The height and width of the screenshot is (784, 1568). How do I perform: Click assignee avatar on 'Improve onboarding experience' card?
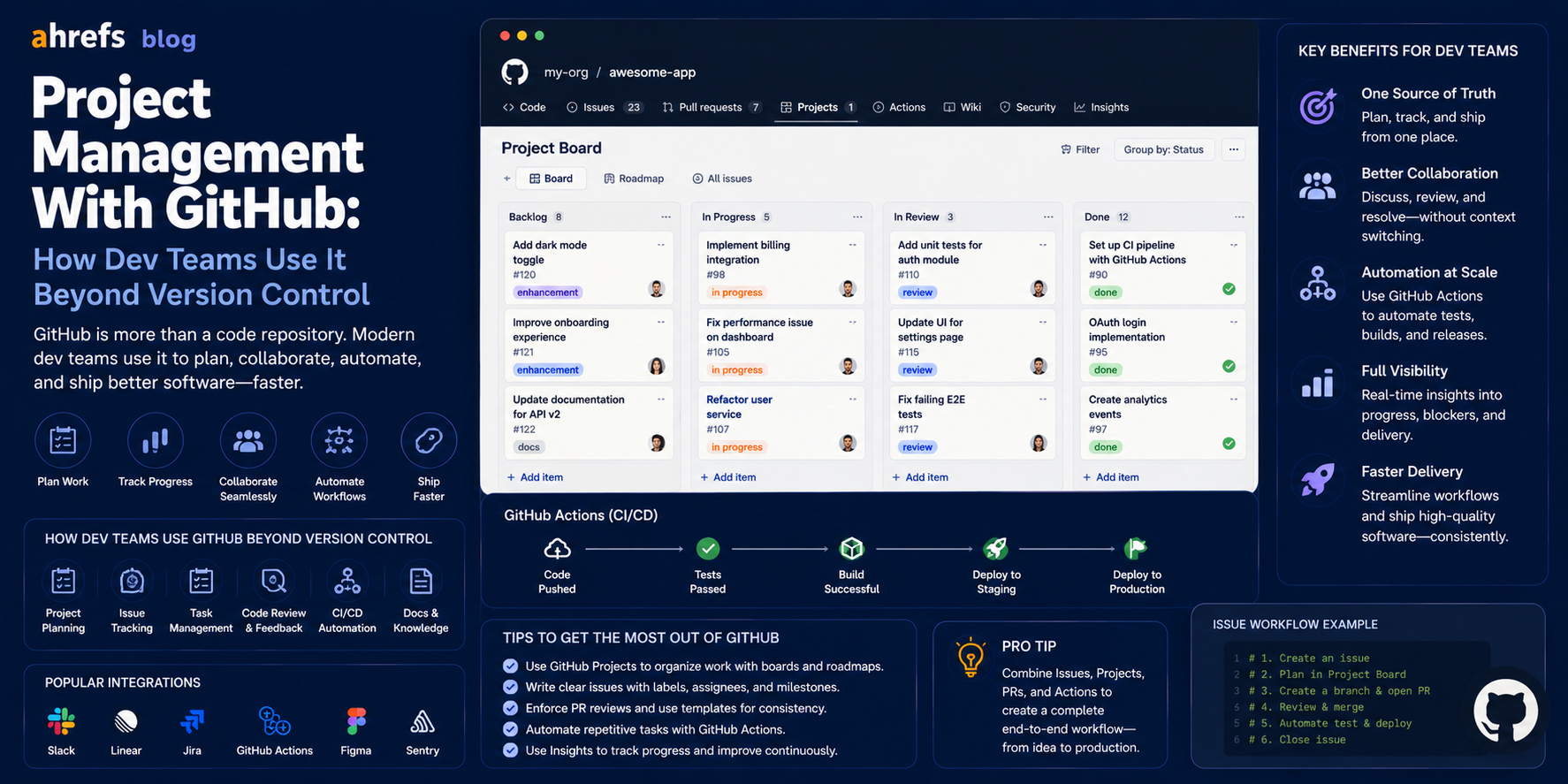point(657,366)
